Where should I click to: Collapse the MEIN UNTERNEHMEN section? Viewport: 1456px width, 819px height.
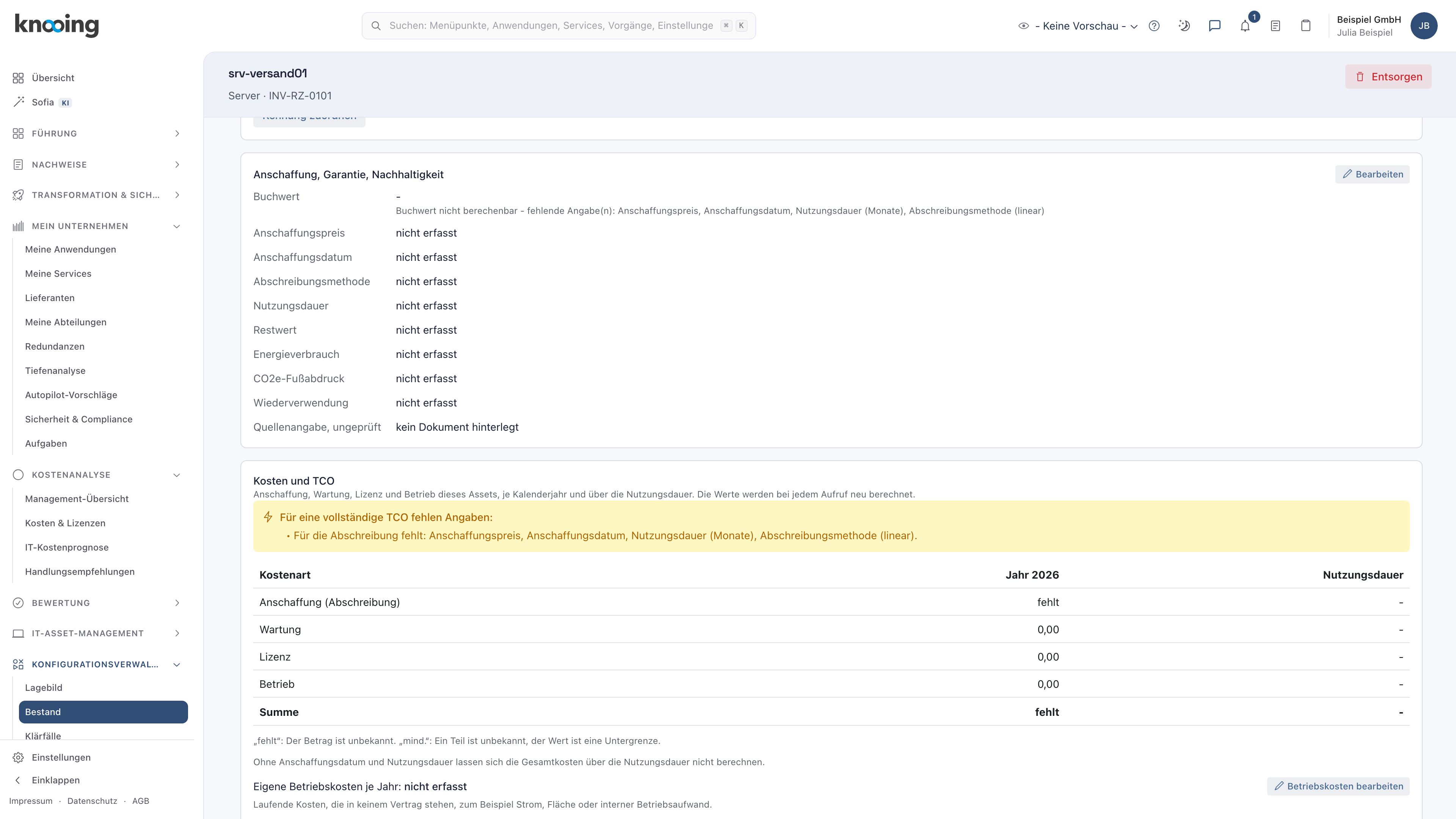(97, 226)
